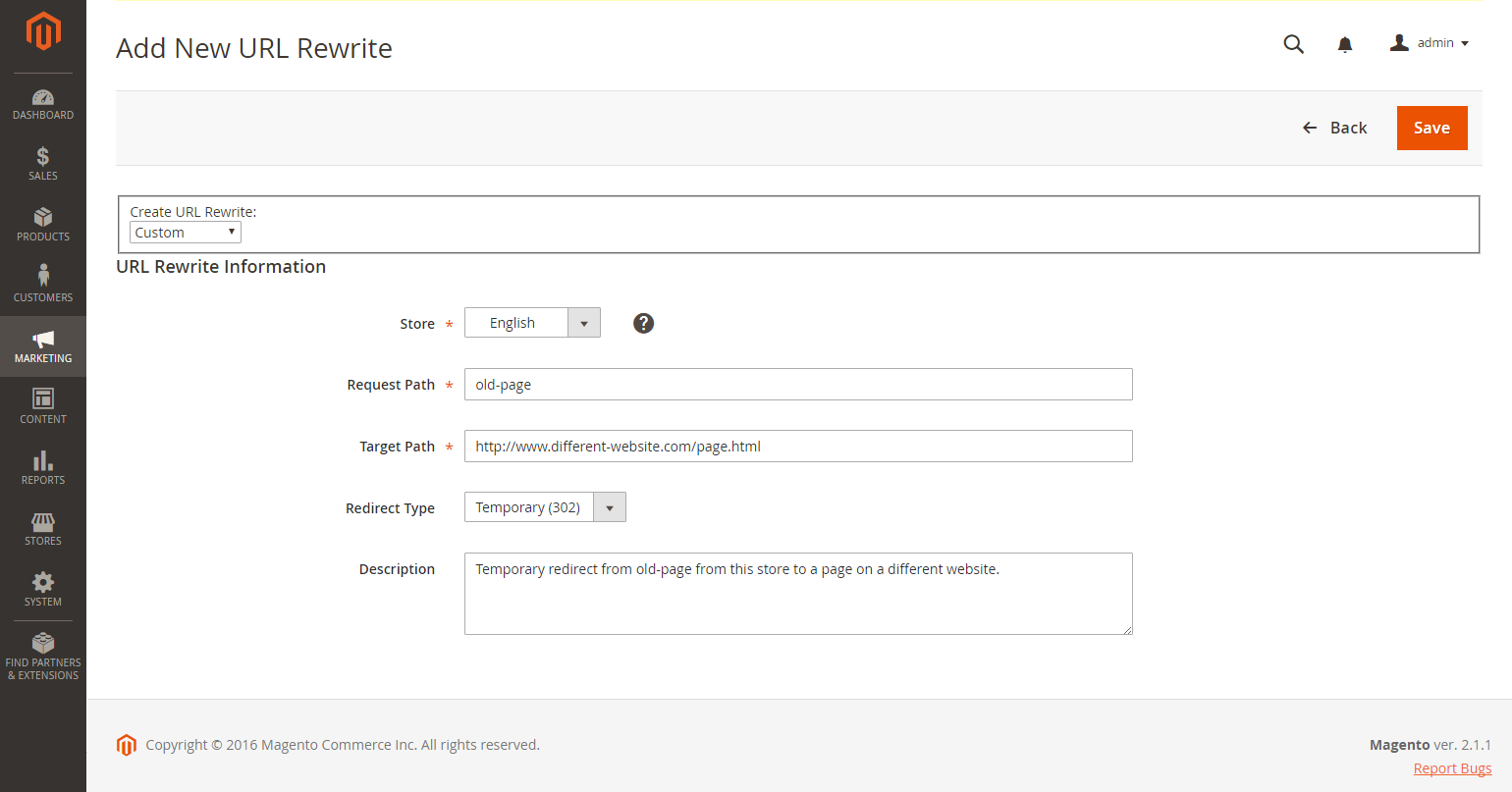Image resolution: width=1512 pixels, height=792 pixels.
Task: Click the search magnifier icon
Action: [1294, 44]
